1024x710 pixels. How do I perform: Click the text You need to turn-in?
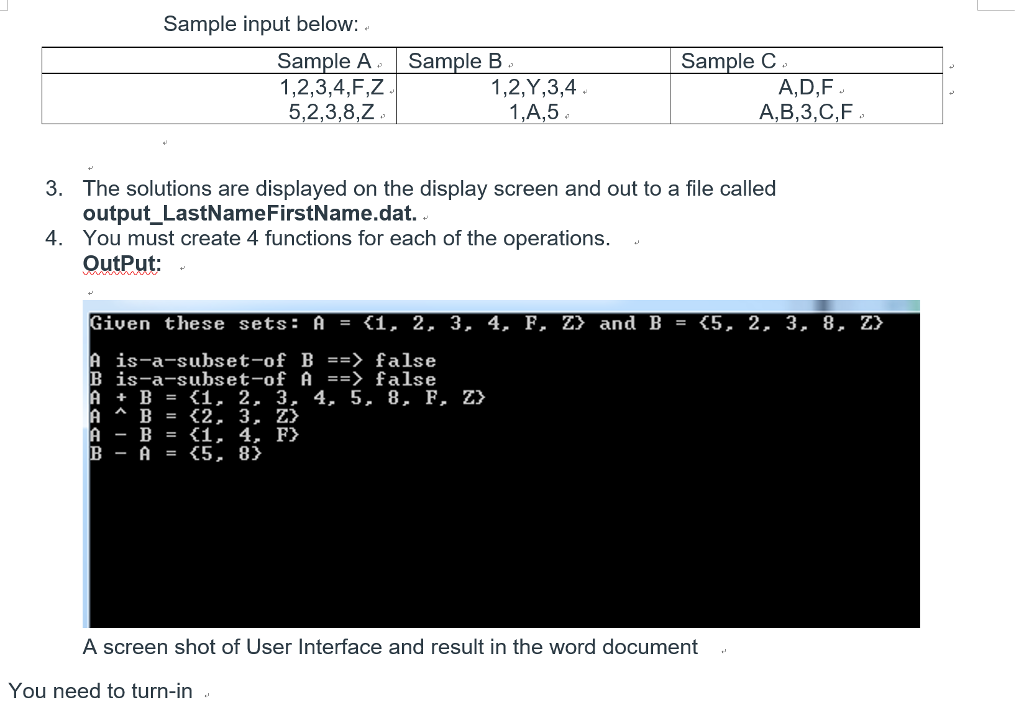98,690
